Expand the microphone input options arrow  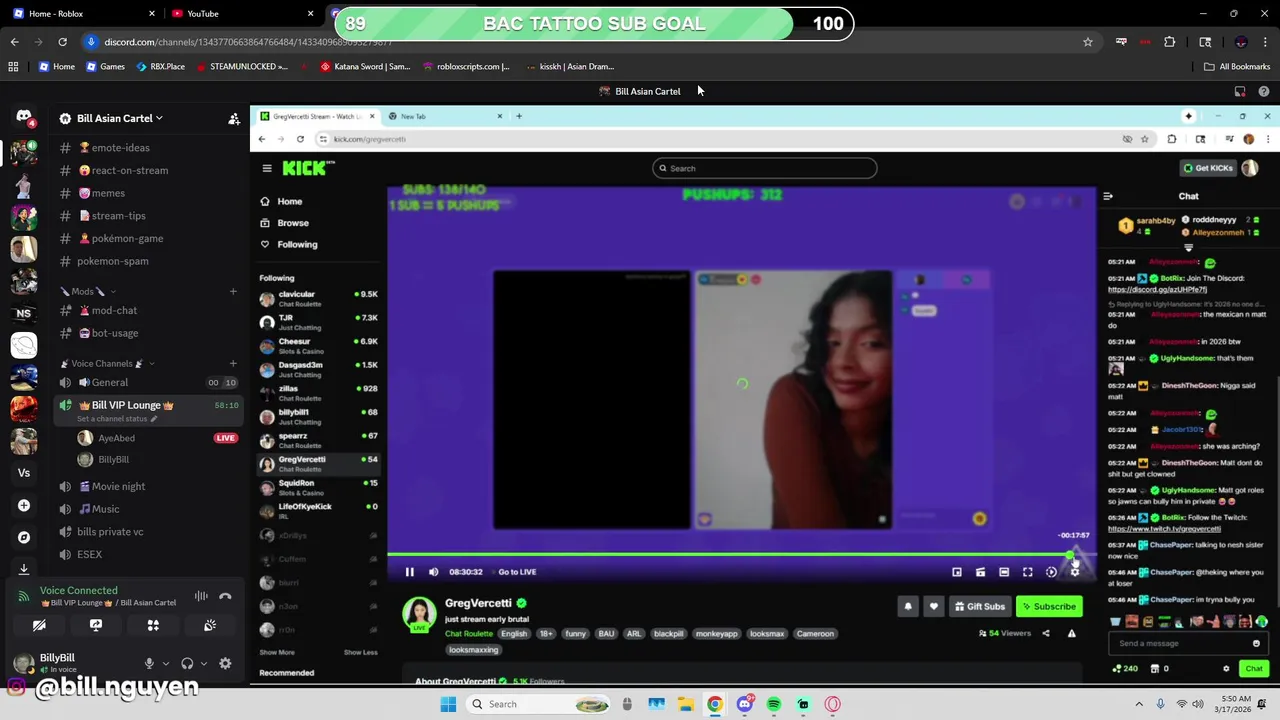pos(165,663)
